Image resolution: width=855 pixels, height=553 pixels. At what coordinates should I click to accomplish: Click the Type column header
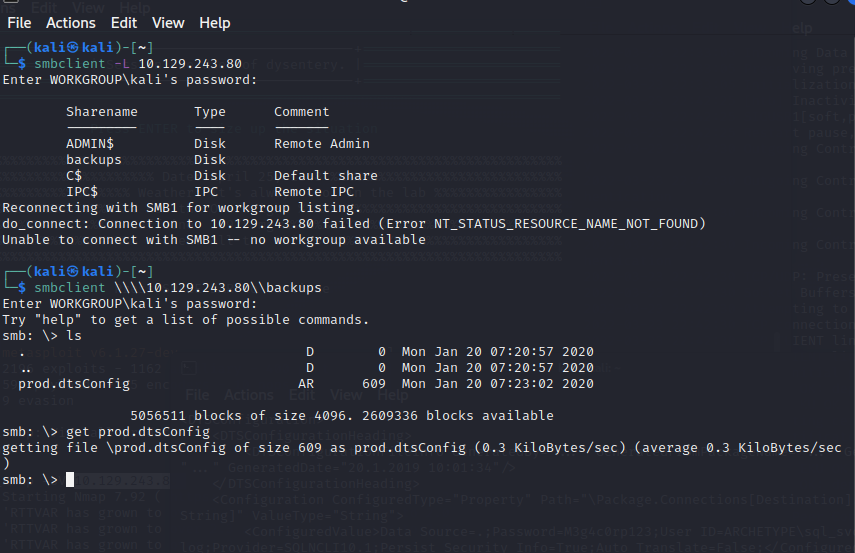(210, 112)
